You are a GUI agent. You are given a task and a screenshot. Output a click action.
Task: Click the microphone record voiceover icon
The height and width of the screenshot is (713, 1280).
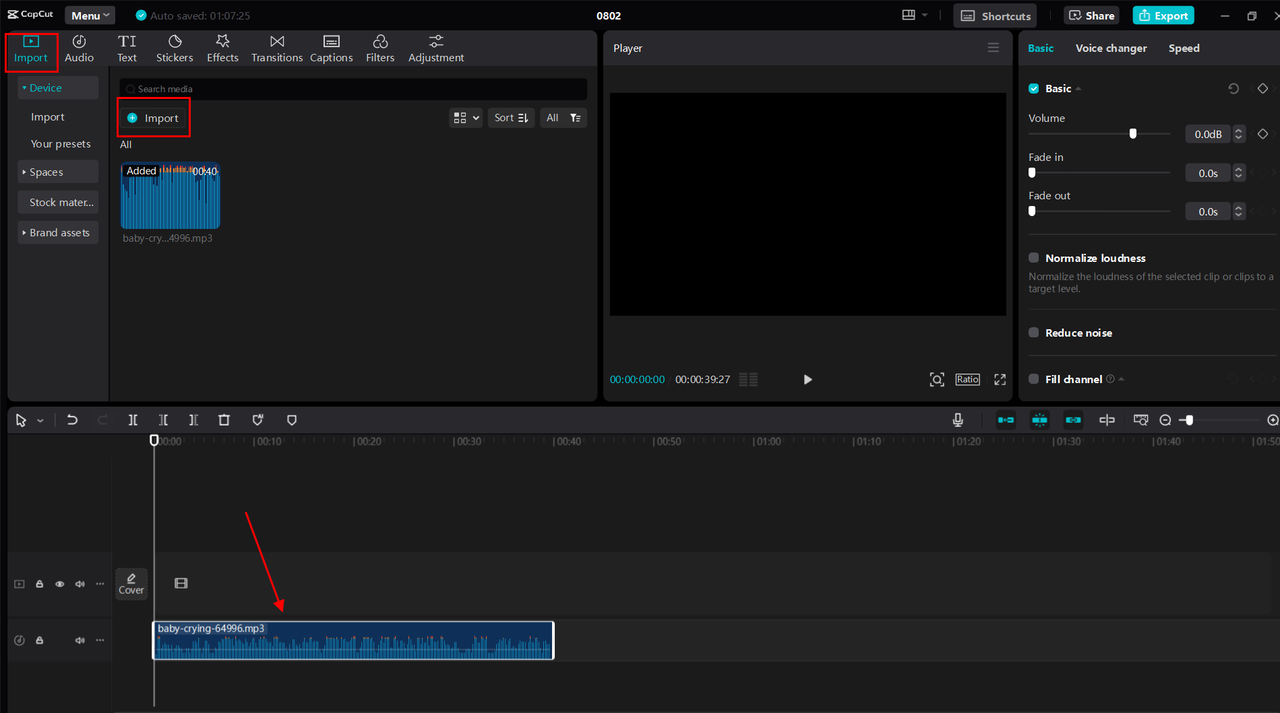(x=958, y=420)
